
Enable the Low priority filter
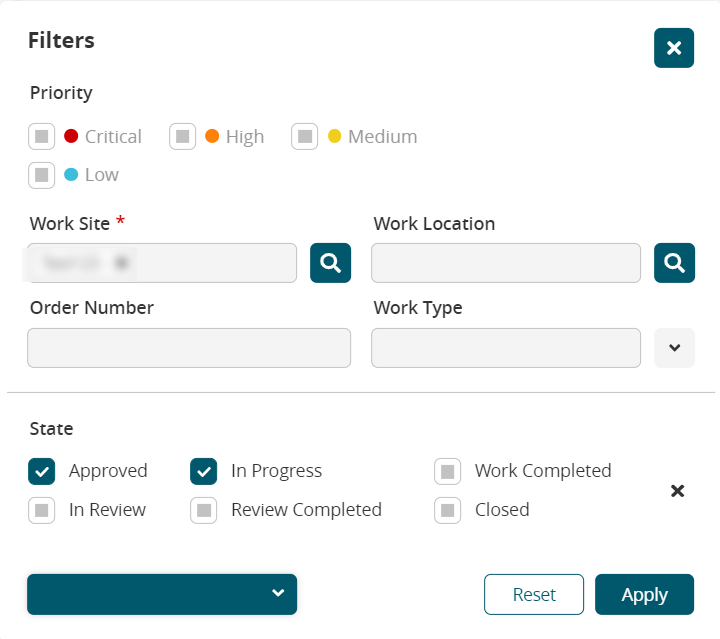click(x=41, y=174)
